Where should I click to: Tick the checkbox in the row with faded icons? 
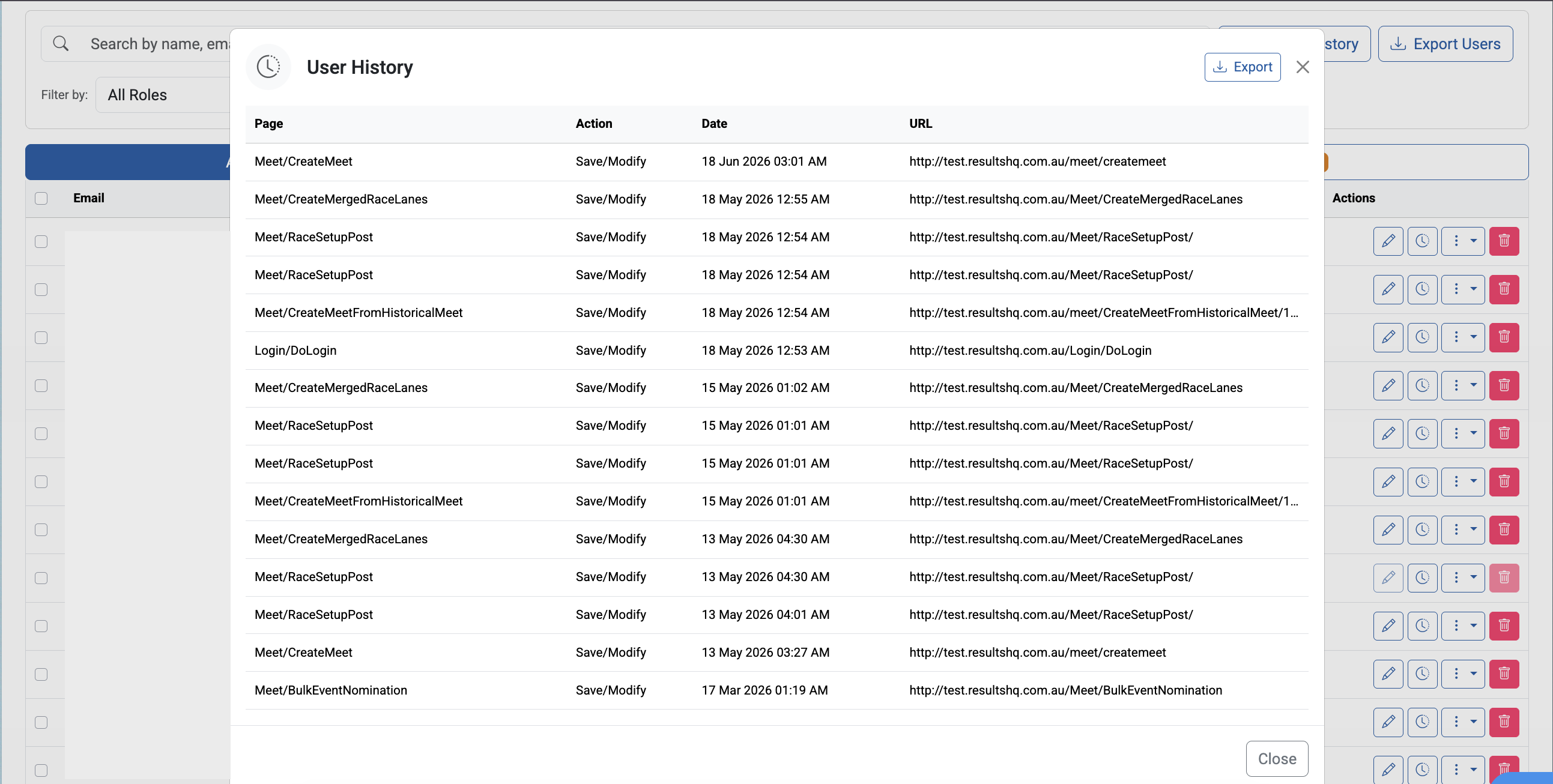click(x=41, y=579)
